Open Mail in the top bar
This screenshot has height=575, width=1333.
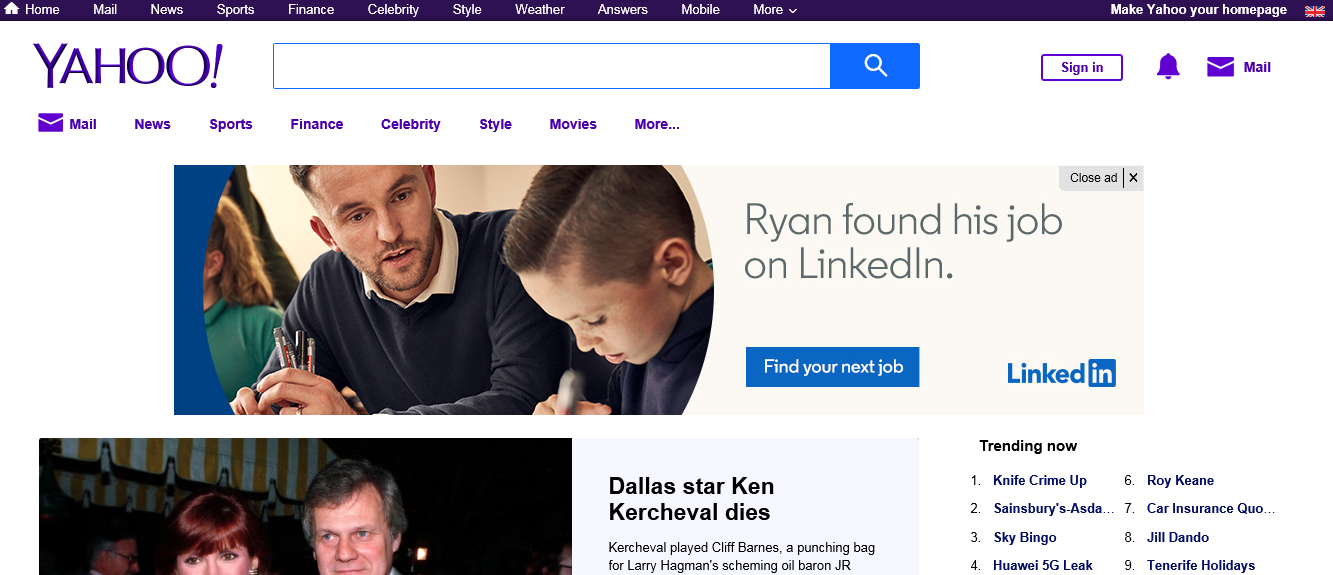point(105,9)
